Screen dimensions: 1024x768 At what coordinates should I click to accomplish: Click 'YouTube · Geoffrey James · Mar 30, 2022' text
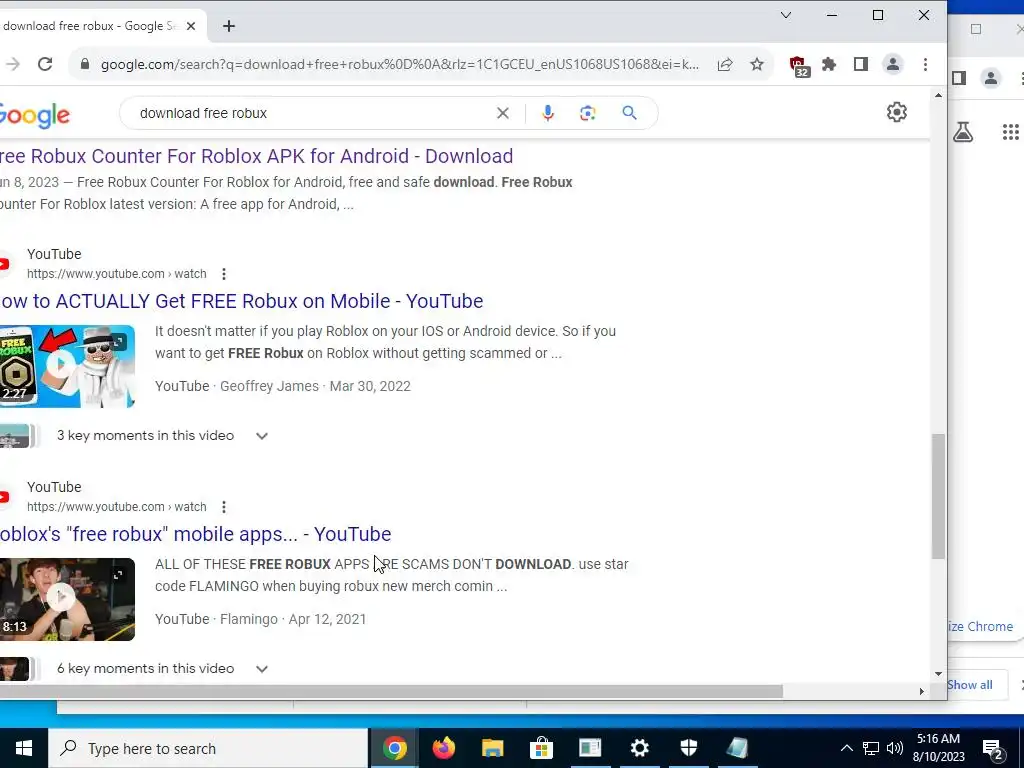point(283,386)
